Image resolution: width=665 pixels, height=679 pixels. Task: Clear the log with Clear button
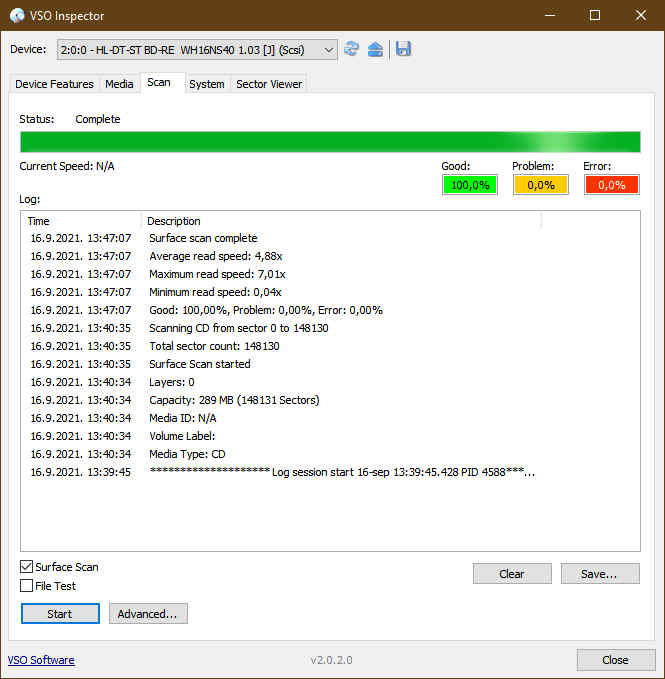(x=511, y=574)
